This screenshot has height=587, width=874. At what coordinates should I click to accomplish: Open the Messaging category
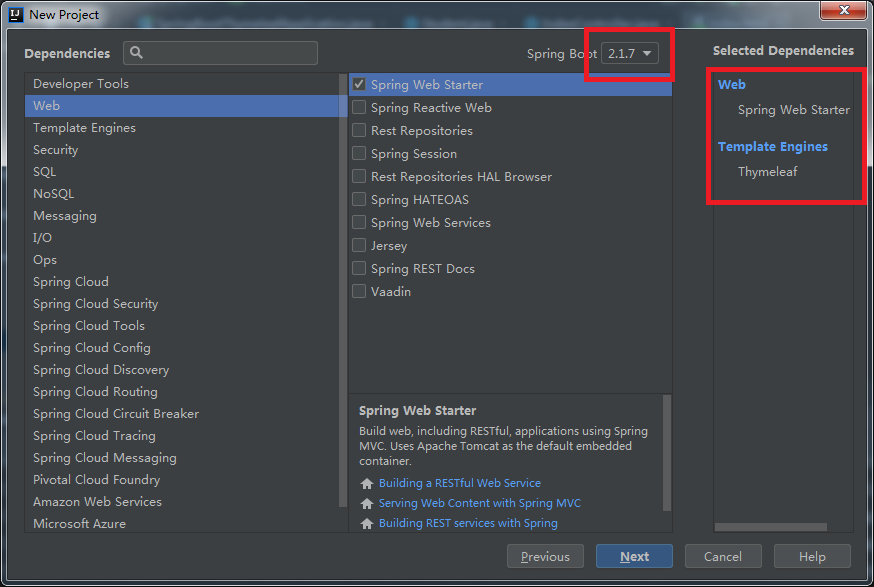click(x=182, y=216)
